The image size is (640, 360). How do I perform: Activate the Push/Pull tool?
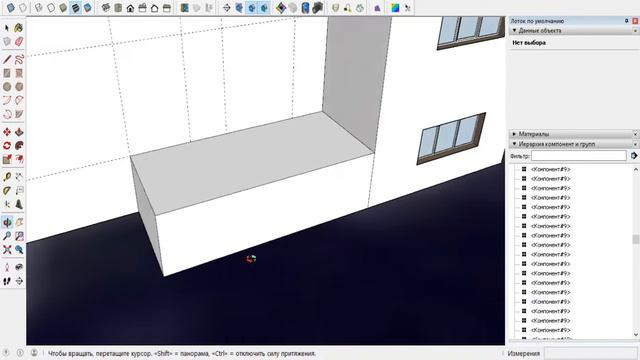19,132
